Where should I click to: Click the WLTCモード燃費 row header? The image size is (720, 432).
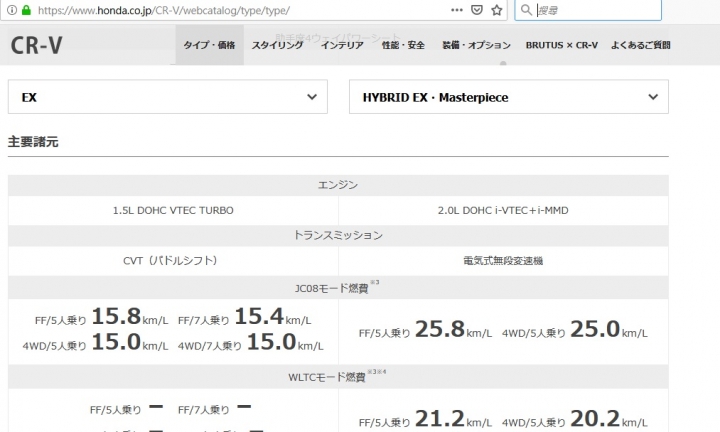338,377
